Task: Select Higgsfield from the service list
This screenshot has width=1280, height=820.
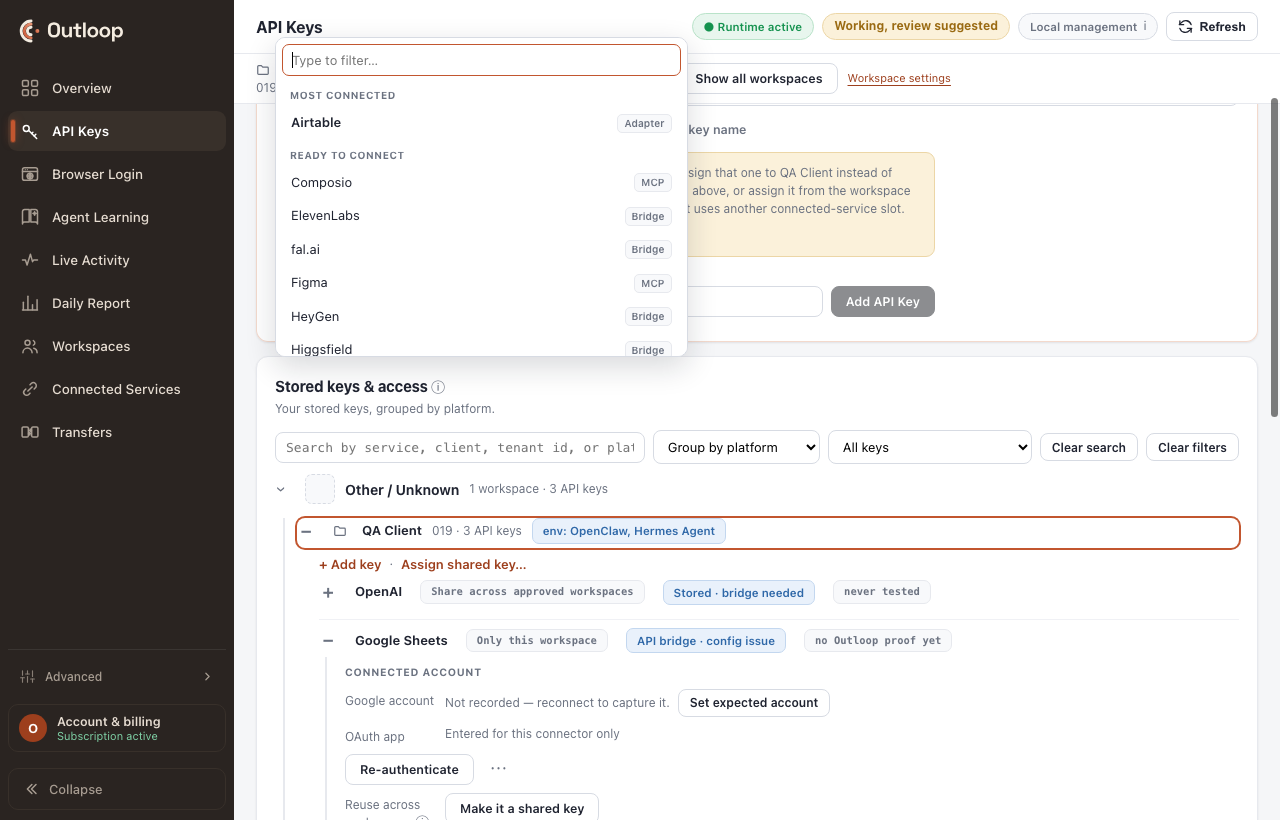Action: [481, 347]
